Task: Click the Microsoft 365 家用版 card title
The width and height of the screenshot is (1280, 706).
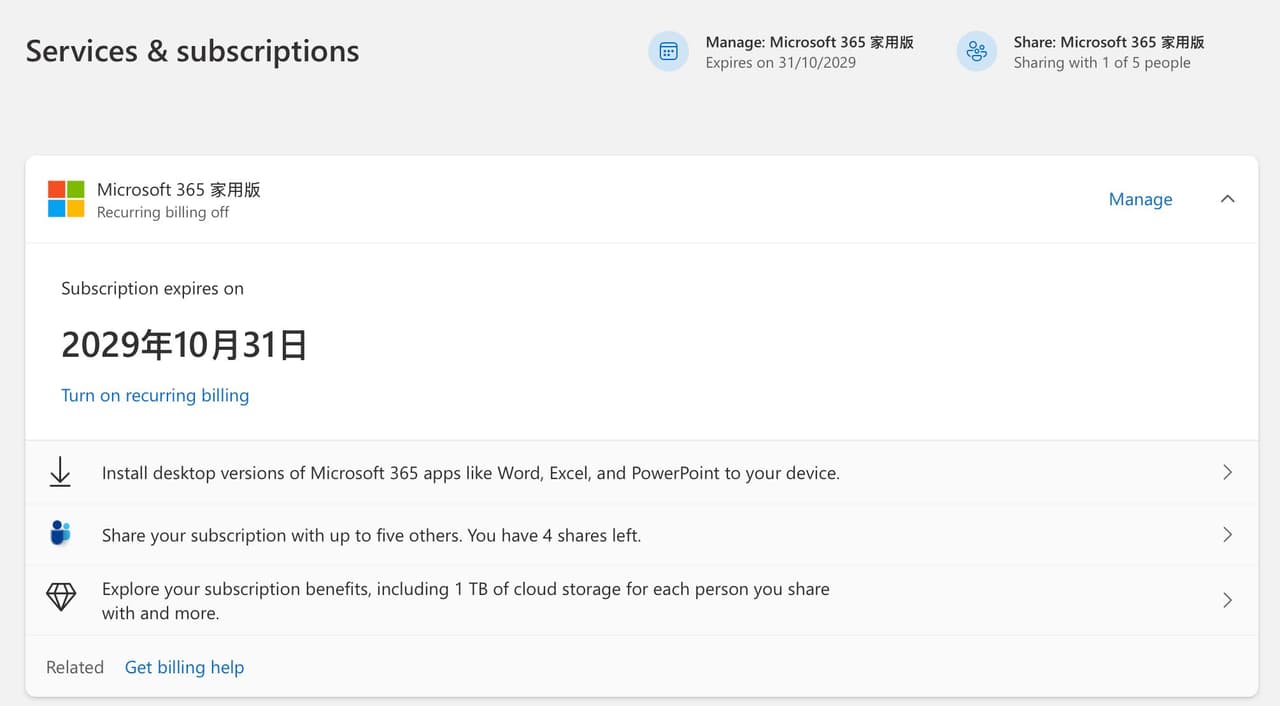Action: coord(179,189)
